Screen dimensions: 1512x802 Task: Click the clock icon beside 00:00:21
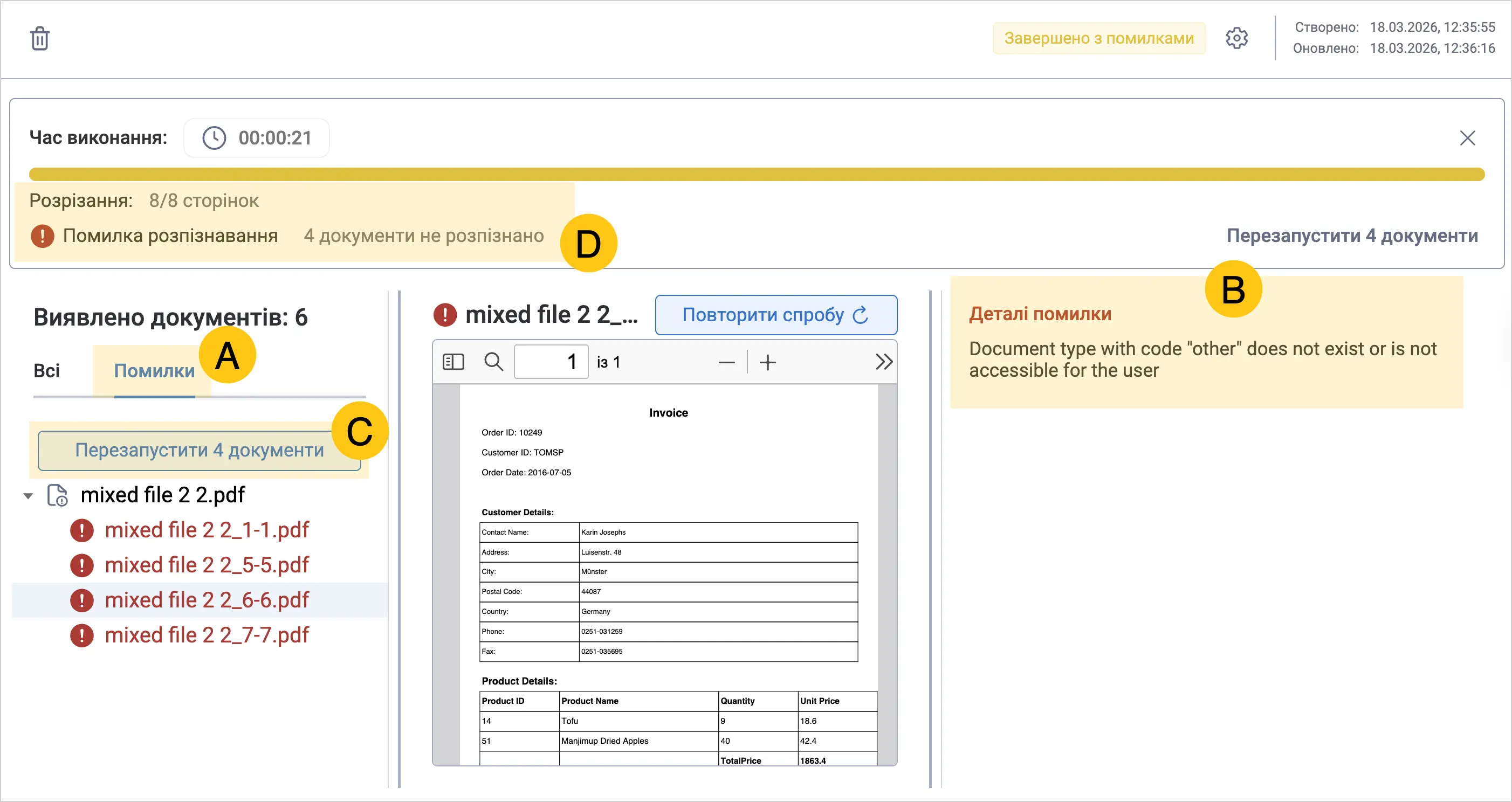[x=214, y=138]
